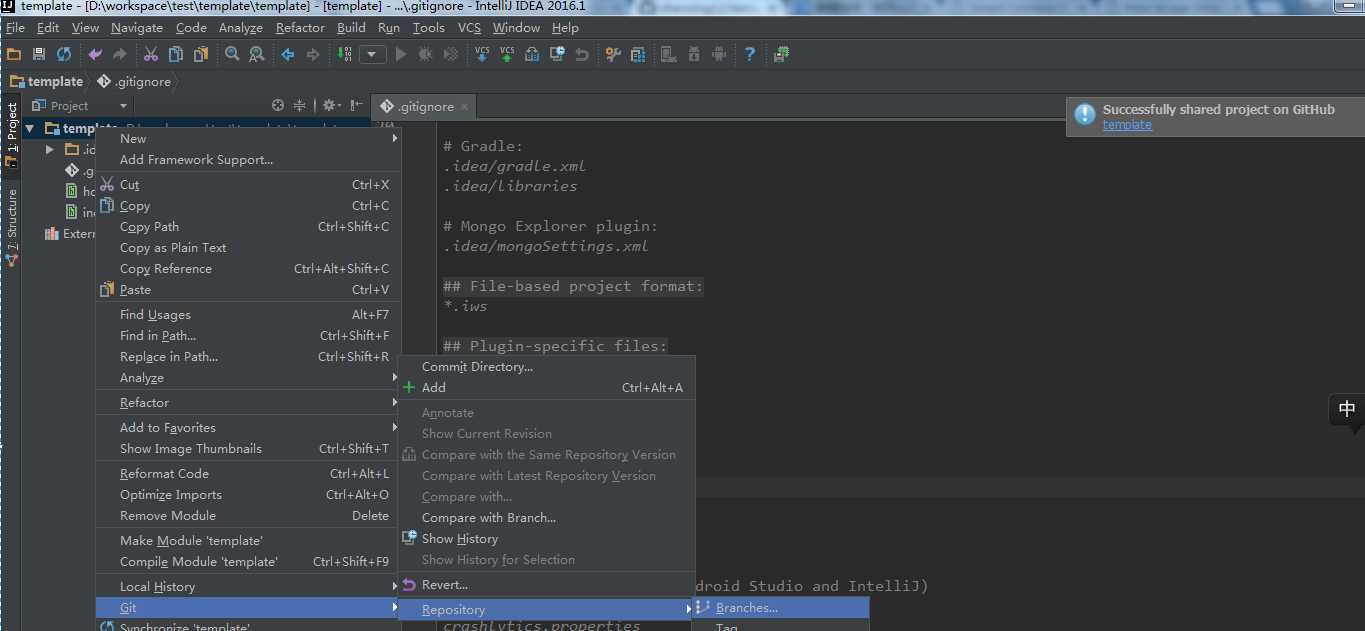This screenshot has width=1365, height=631.
Task: Click the Cut scissors toolbar icon
Action: point(151,54)
